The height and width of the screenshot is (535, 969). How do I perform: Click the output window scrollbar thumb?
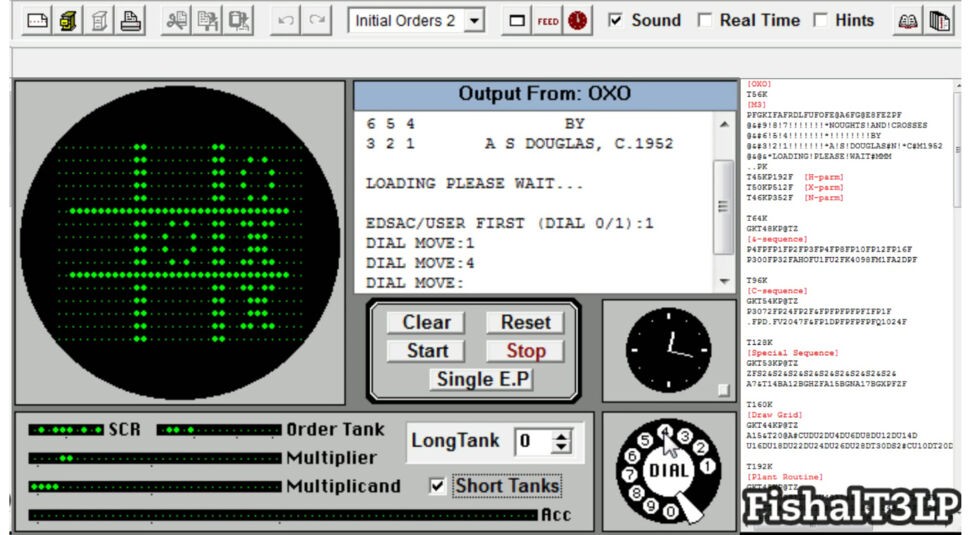[724, 207]
